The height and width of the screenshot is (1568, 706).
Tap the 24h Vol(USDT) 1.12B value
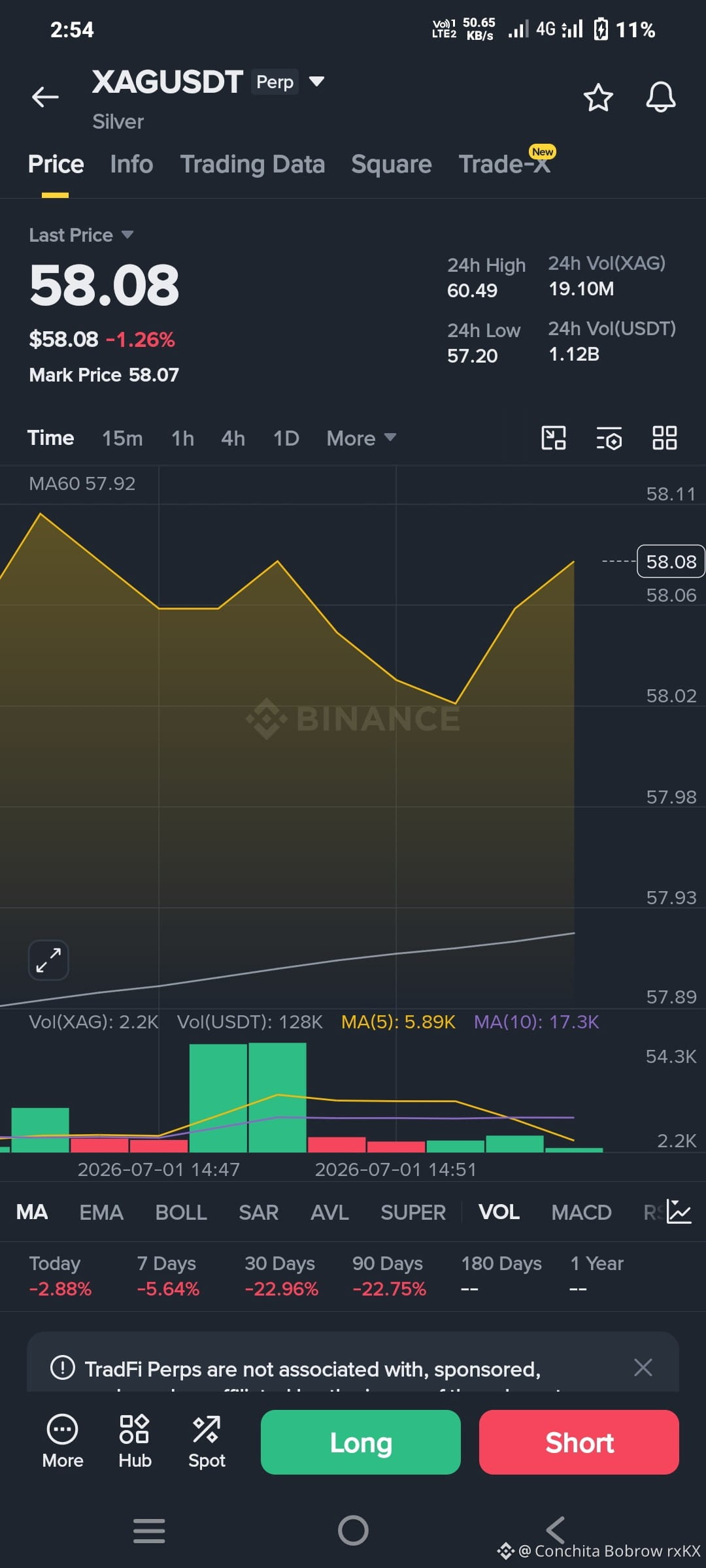coord(573,354)
